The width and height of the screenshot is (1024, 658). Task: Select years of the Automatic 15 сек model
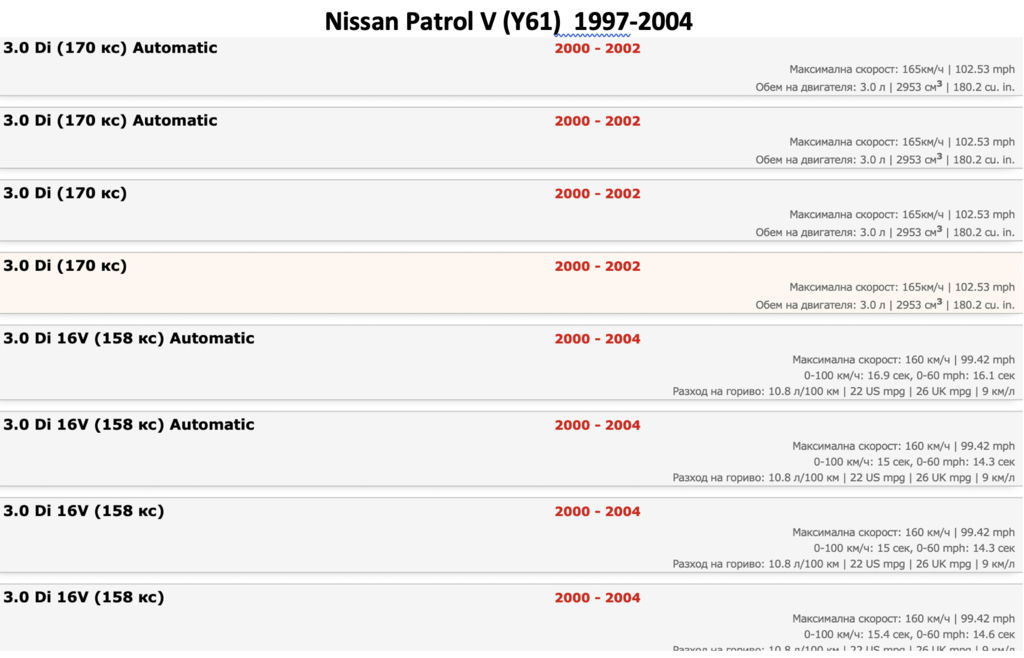point(598,425)
